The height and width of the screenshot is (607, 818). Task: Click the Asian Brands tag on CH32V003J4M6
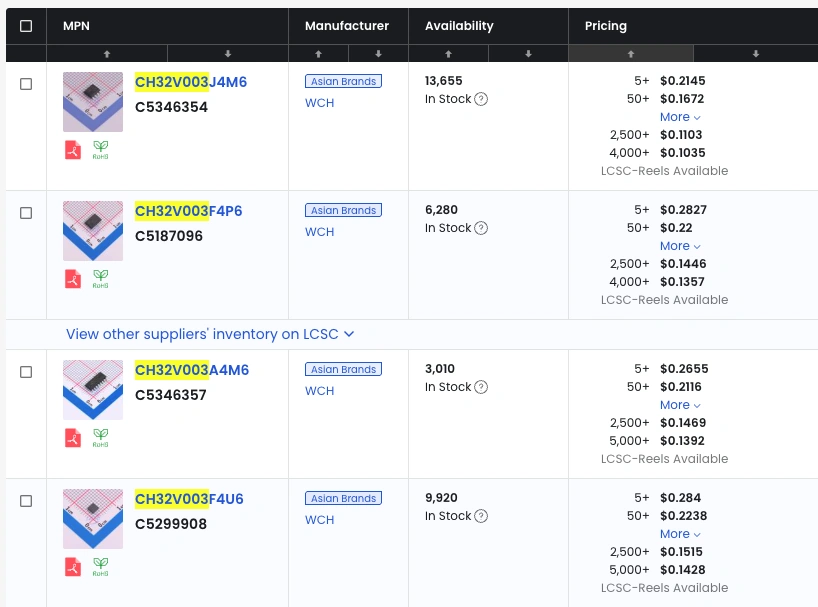[343, 81]
